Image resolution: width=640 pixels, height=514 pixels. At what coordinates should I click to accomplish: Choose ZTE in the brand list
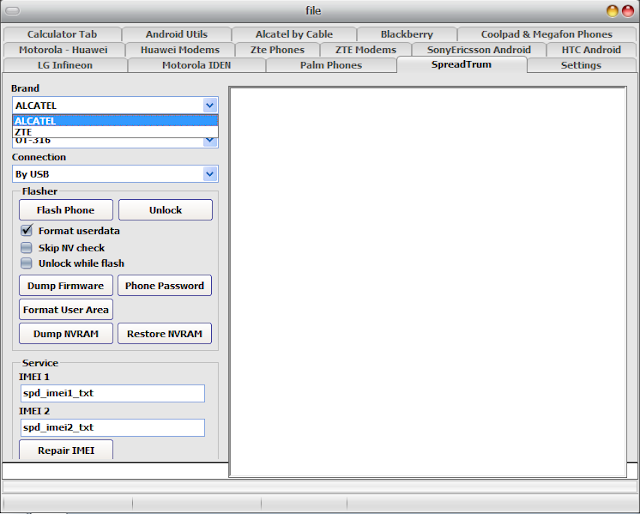click(x=116, y=132)
